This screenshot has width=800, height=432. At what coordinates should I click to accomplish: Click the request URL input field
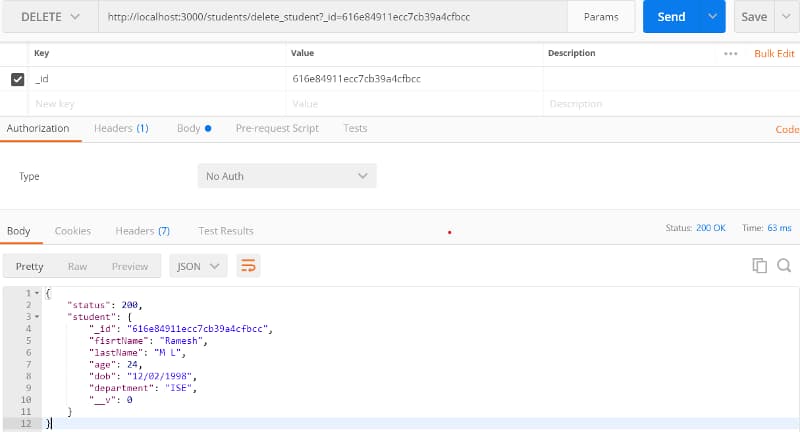[330, 17]
